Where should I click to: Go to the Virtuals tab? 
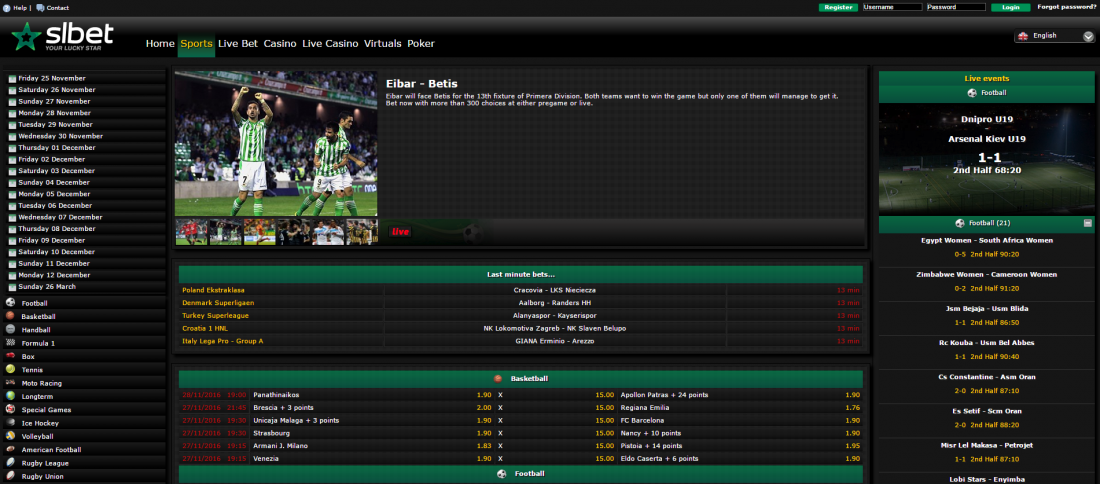(x=383, y=43)
